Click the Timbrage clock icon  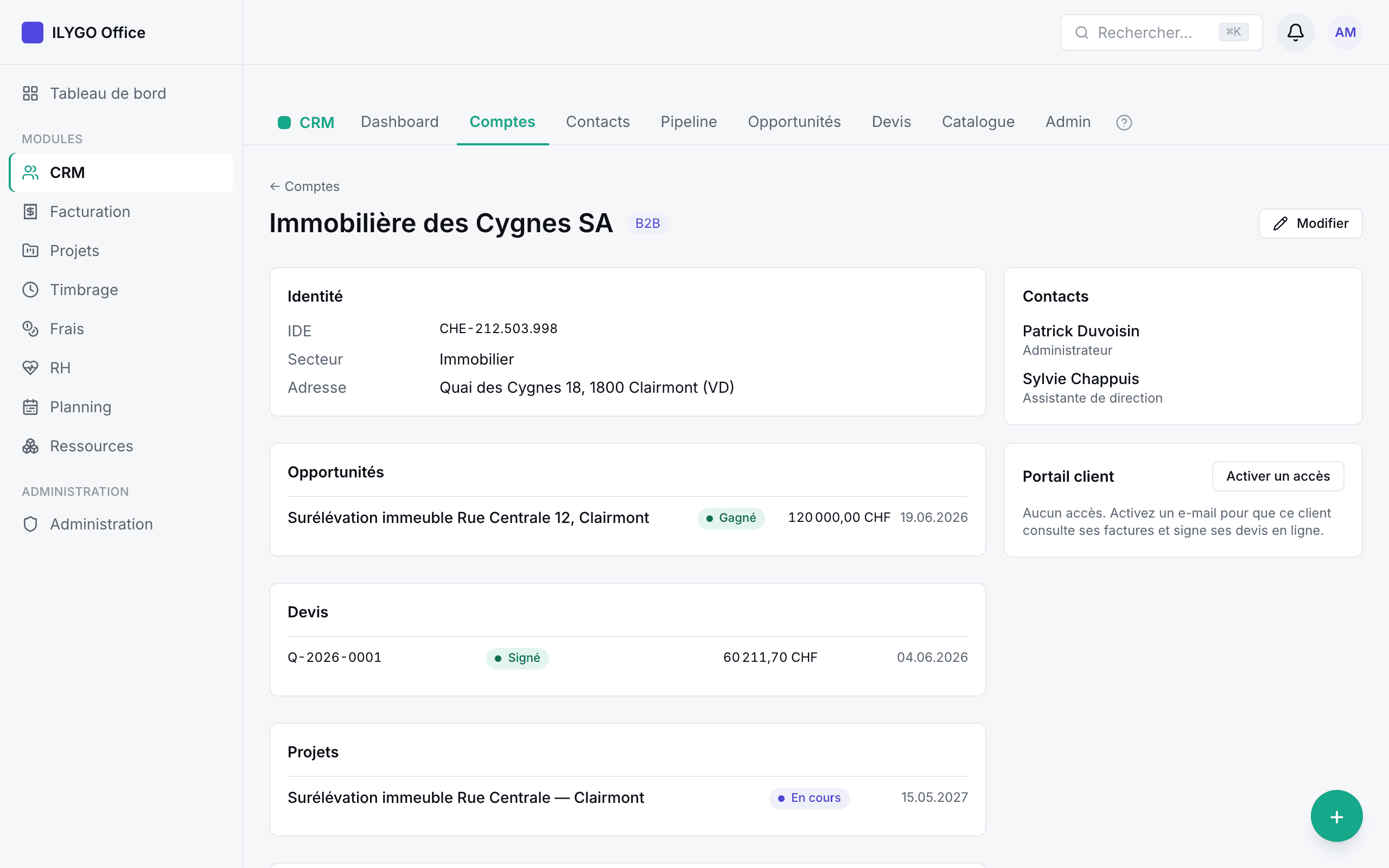pos(30,290)
